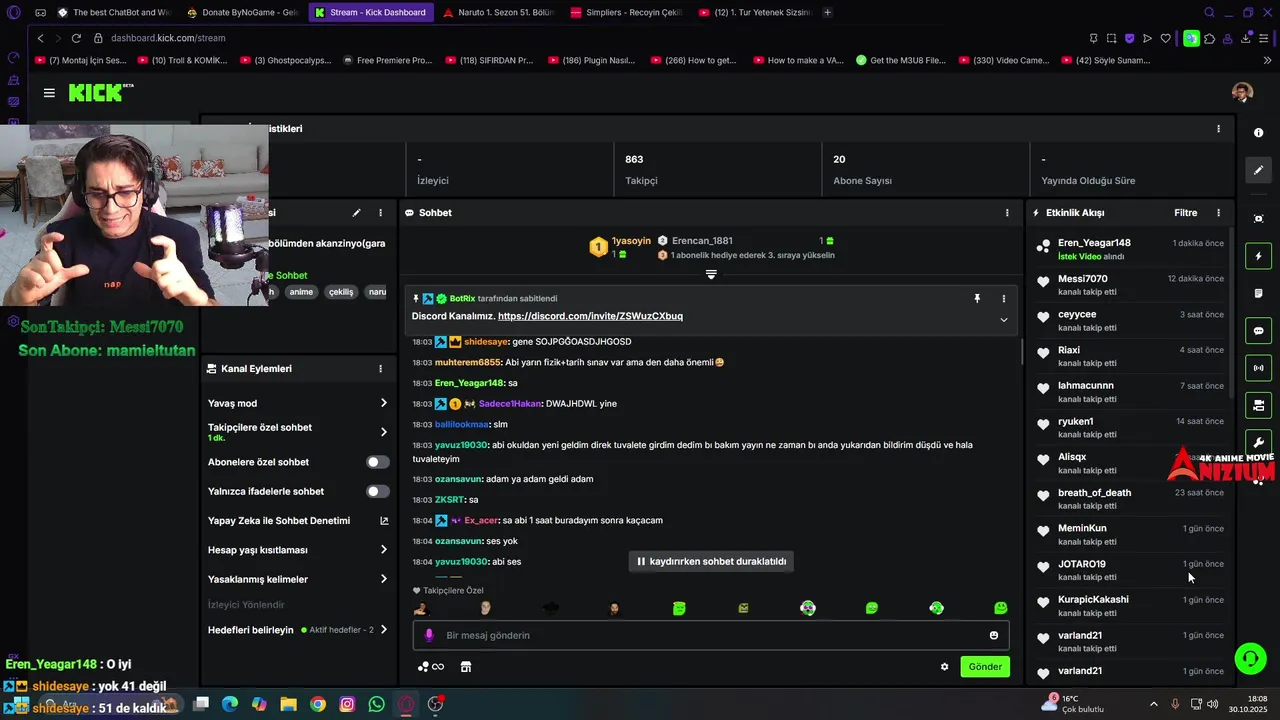
Task: Click the chat panel scrollbar
Action: [1021, 350]
